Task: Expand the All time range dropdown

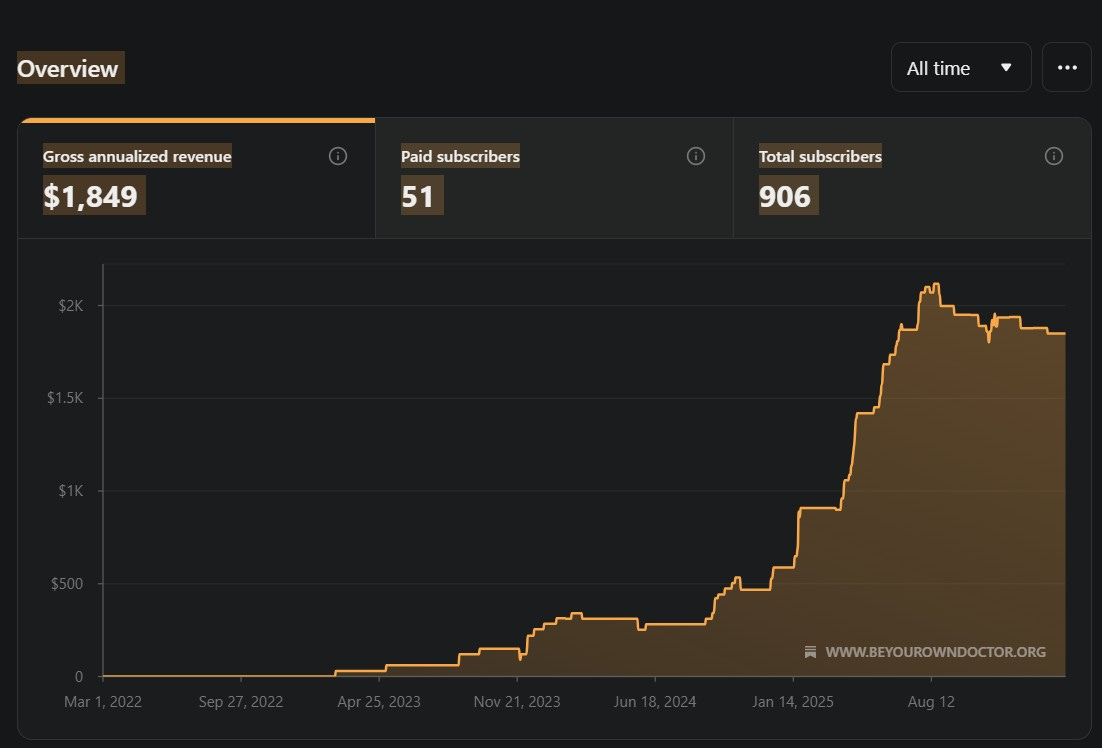Action: pyautogui.click(x=961, y=67)
